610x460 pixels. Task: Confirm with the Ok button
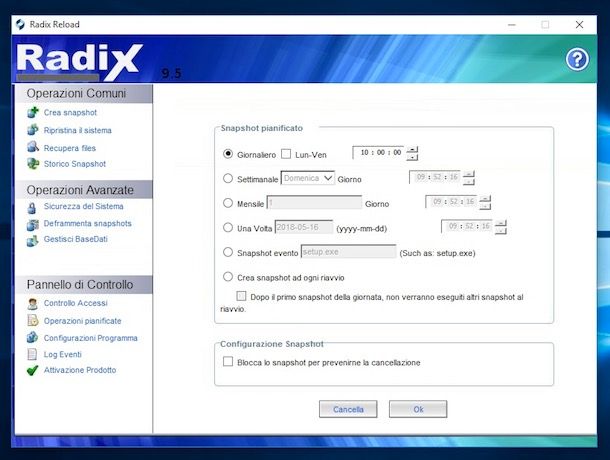(x=418, y=409)
